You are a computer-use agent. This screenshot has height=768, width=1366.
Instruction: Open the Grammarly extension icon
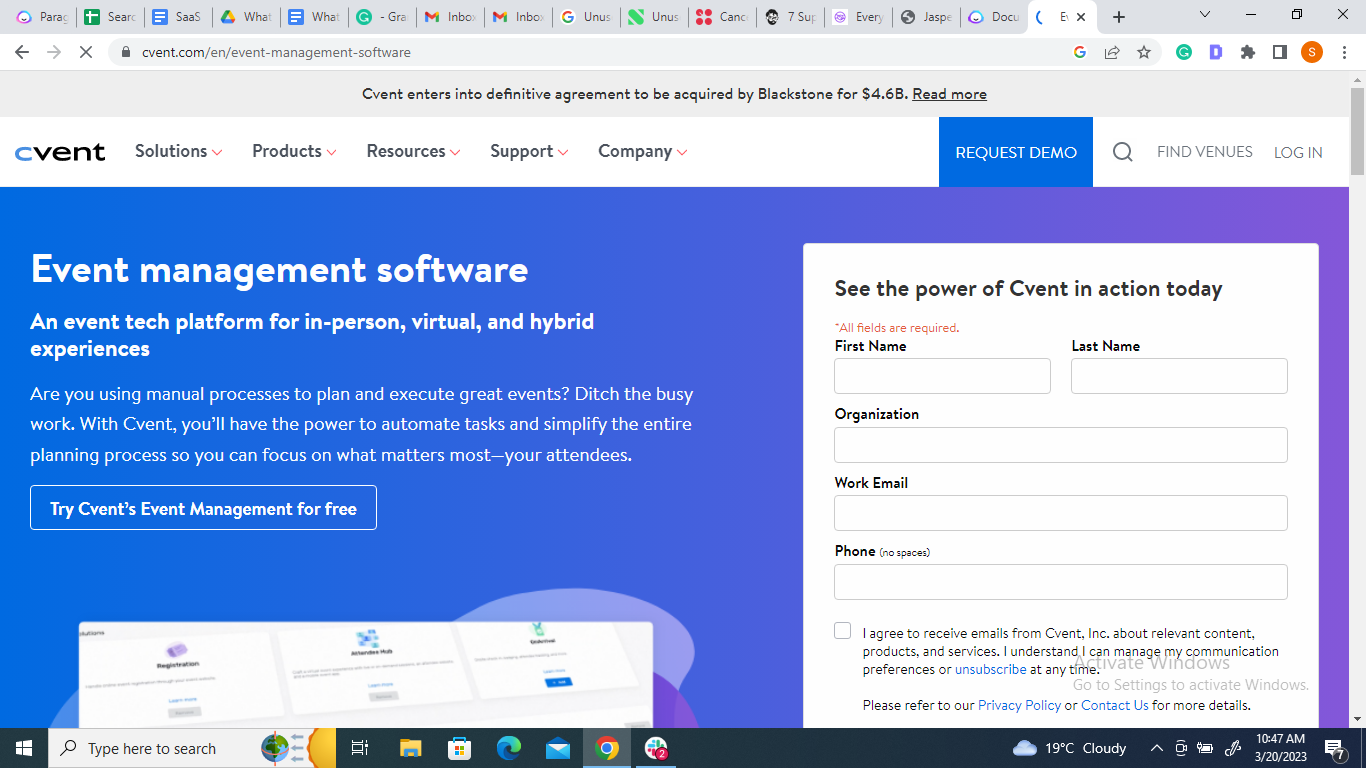[1184, 52]
